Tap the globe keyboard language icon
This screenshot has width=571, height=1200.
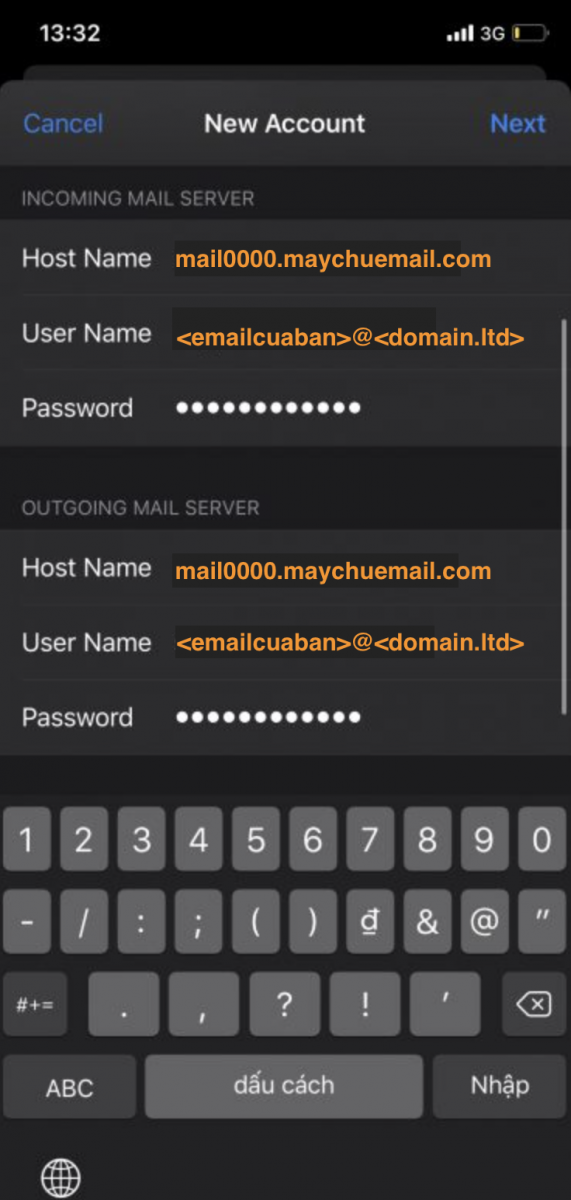tap(61, 1176)
